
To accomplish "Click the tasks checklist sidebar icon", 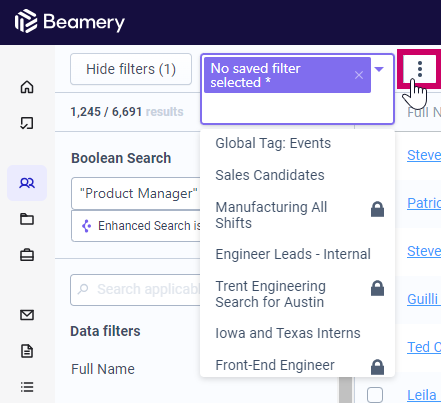I will pyautogui.click(x=27, y=123).
